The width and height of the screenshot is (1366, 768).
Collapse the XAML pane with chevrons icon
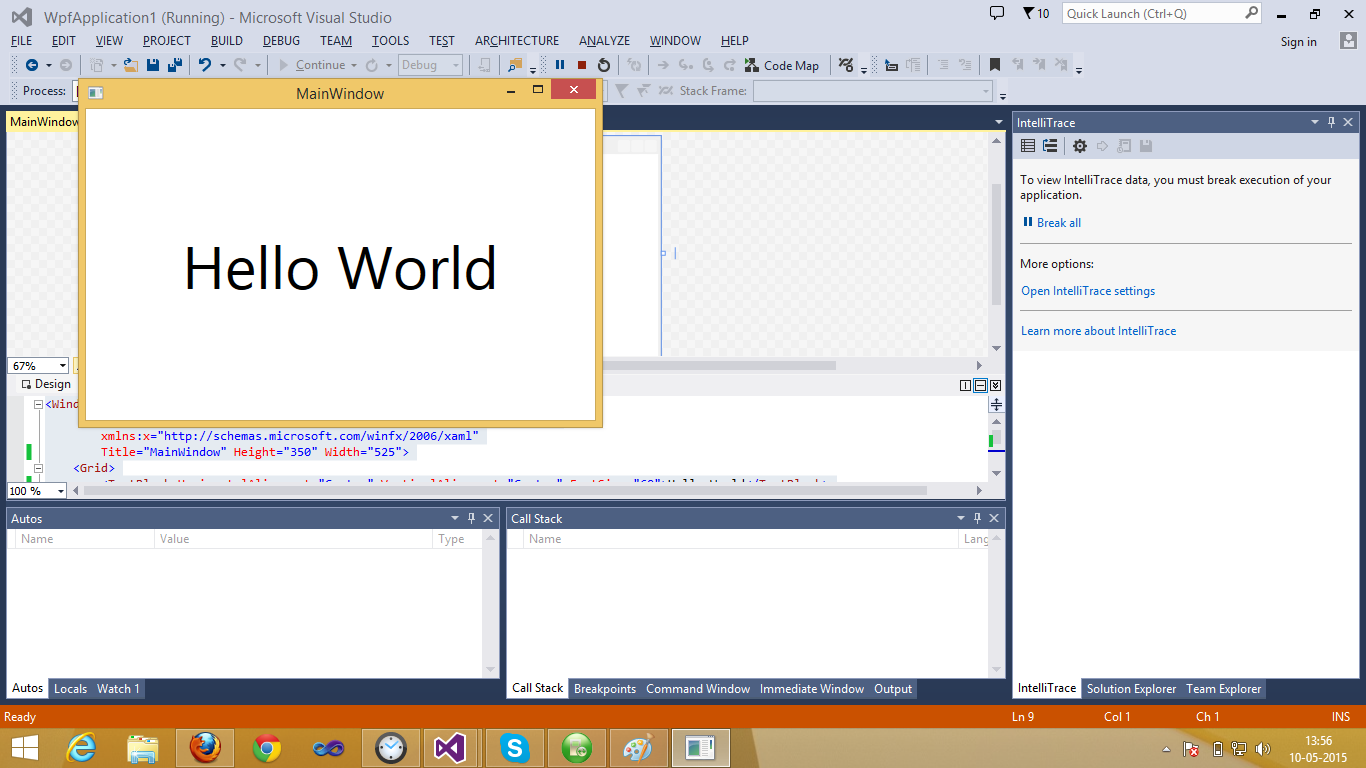[x=995, y=385]
